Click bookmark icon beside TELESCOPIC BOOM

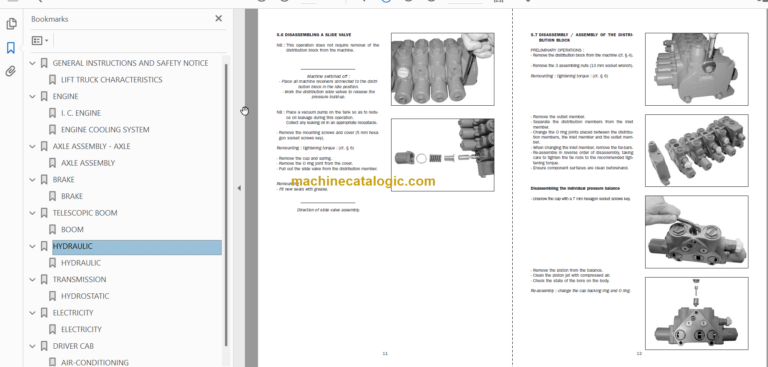[44, 213]
